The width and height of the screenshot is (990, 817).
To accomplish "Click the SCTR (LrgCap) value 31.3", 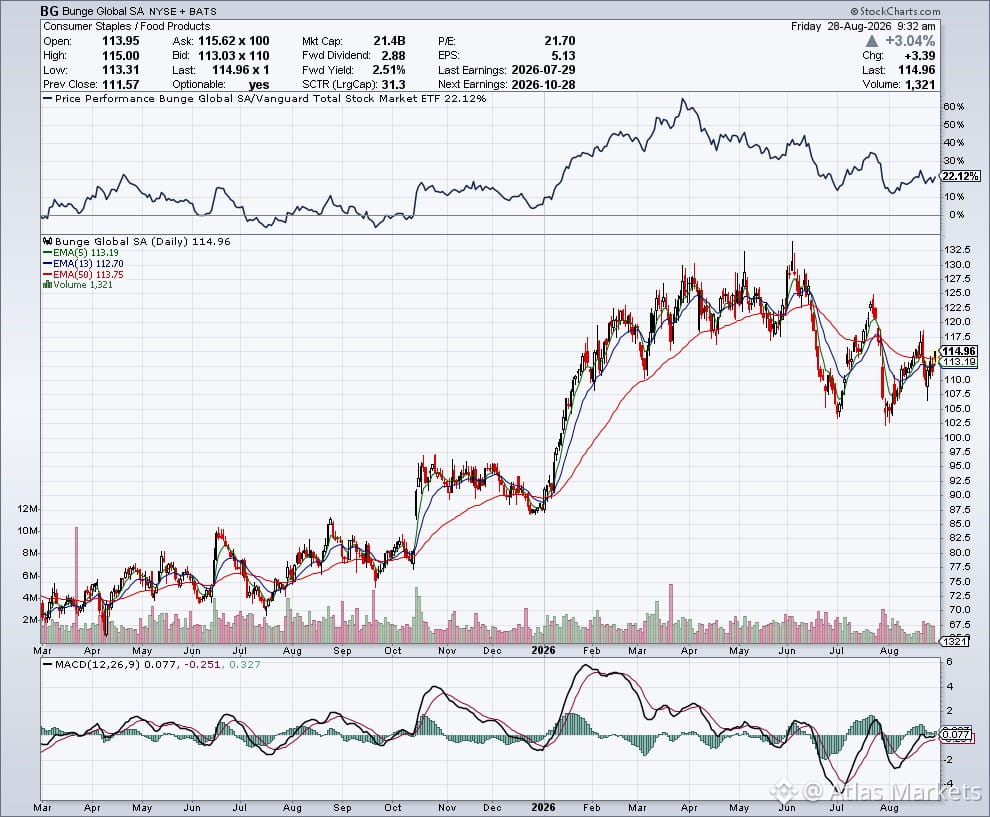I will point(394,85).
